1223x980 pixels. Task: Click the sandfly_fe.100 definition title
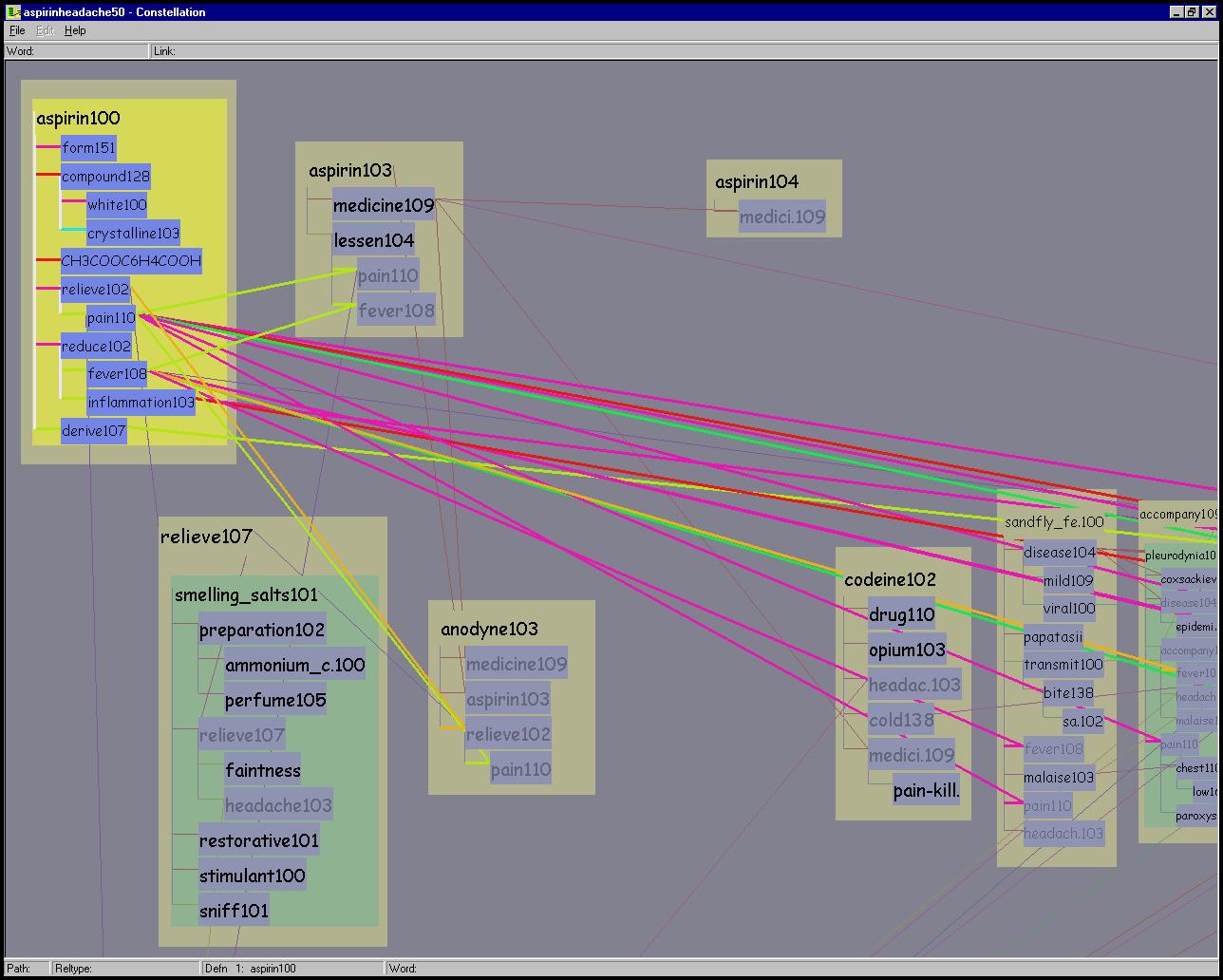pyautogui.click(x=1054, y=522)
